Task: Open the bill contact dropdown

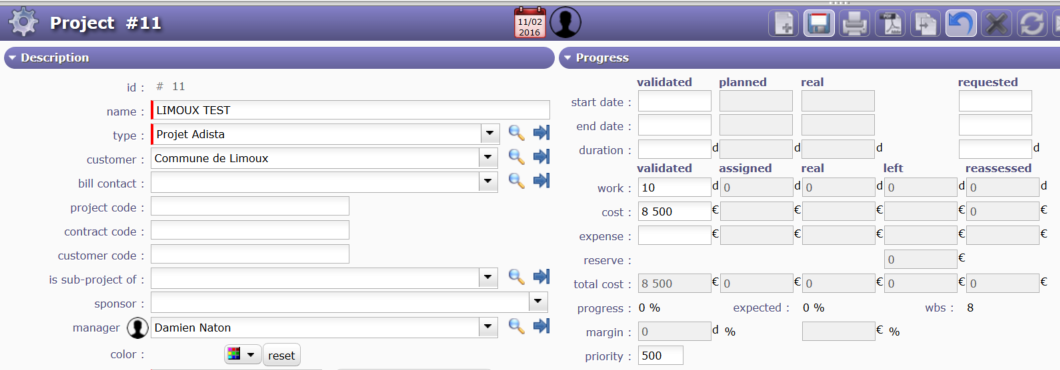Action: 487,181
